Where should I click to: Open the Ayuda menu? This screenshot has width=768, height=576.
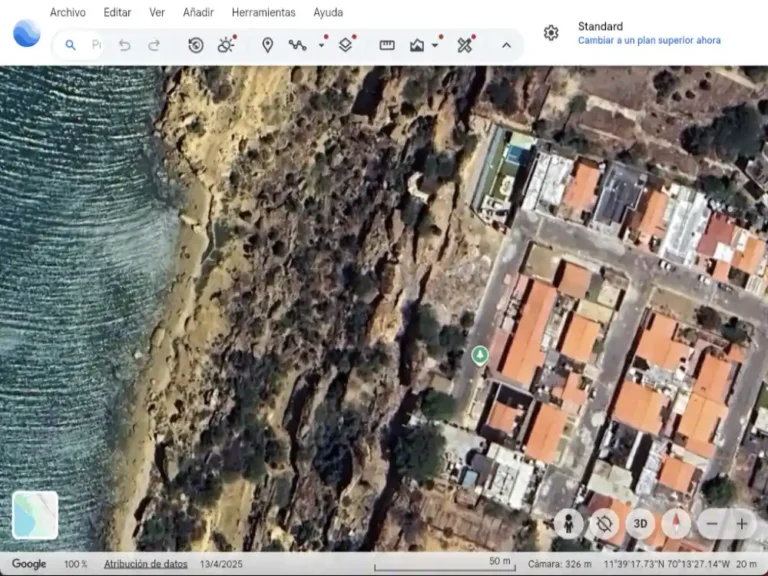(x=328, y=12)
